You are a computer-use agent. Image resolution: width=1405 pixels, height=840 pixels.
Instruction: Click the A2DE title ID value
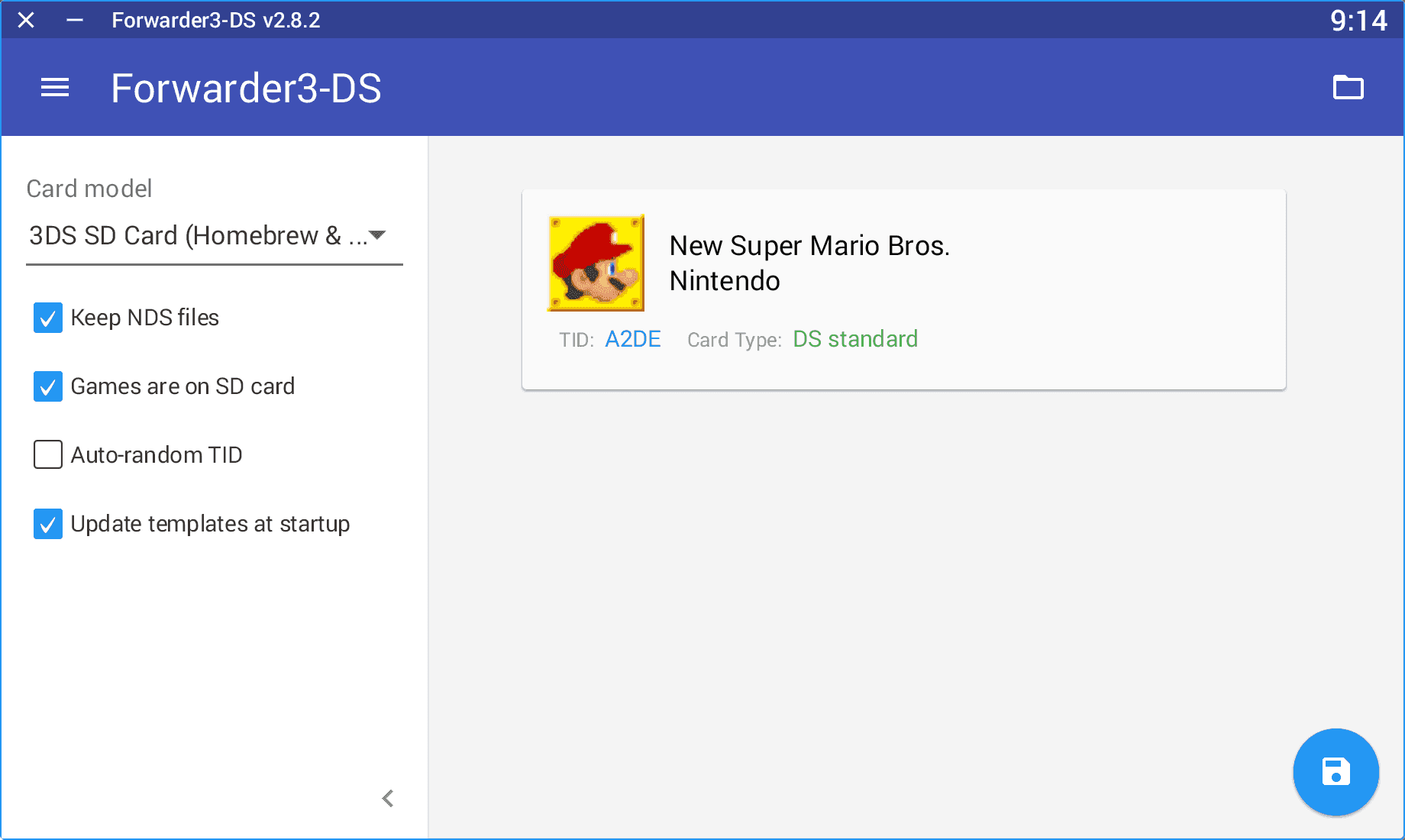633,339
